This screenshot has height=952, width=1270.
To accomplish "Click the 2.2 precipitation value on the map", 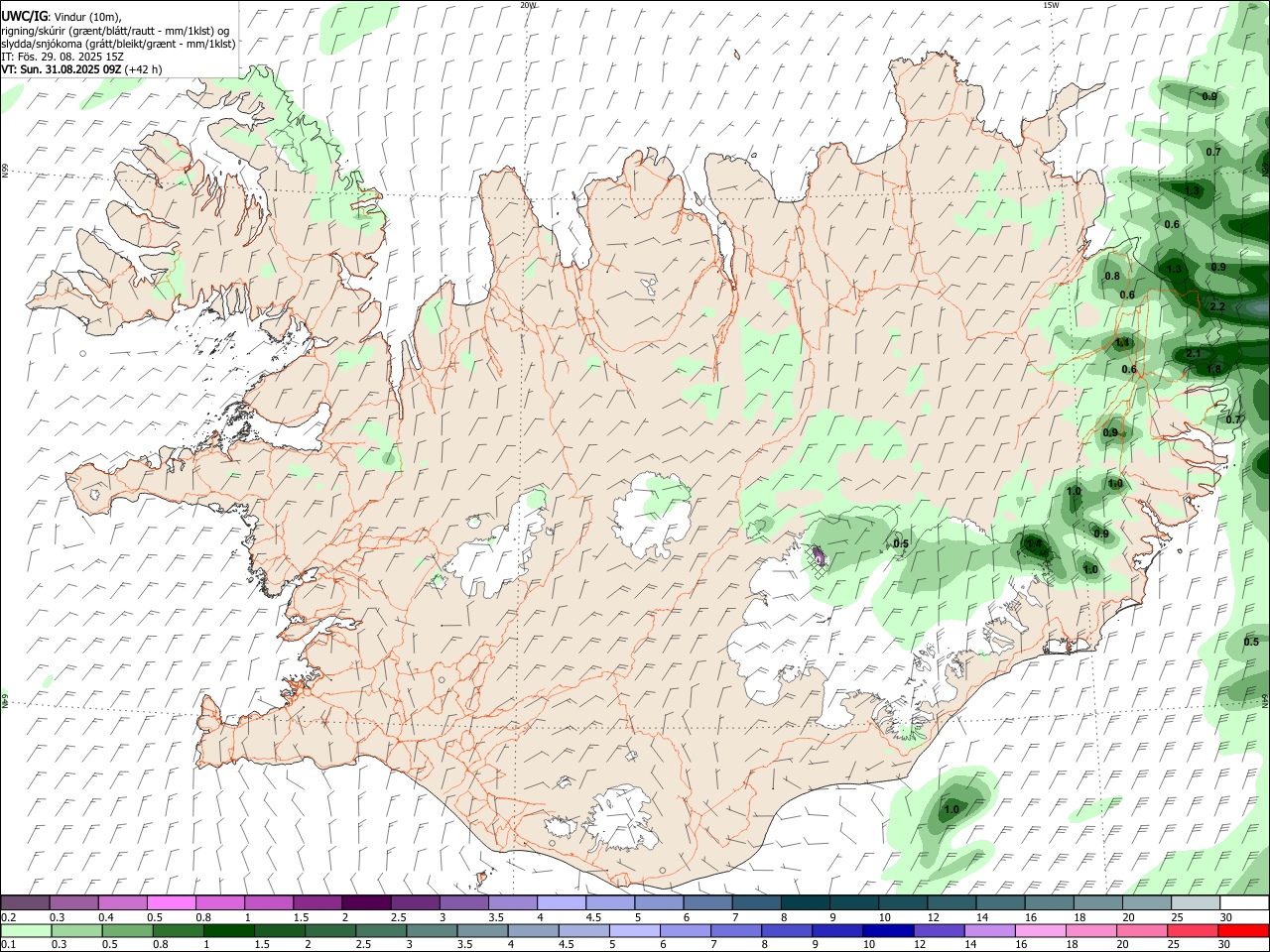I will pyautogui.click(x=1217, y=306).
